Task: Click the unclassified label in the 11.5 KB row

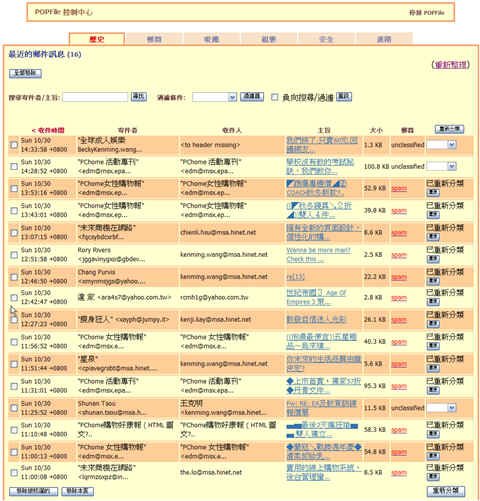Action: (408, 408)
